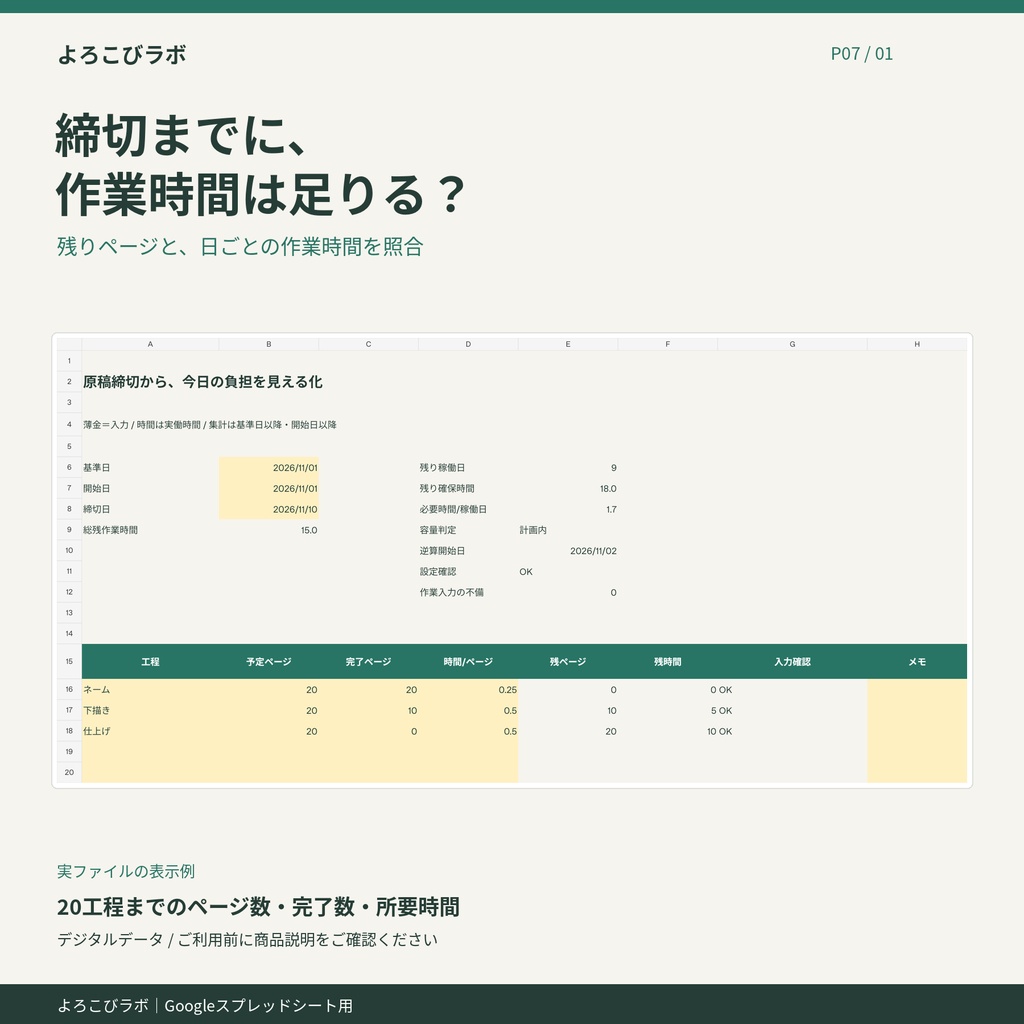Click the '下描き' process cell

click(x=150, y=711)
